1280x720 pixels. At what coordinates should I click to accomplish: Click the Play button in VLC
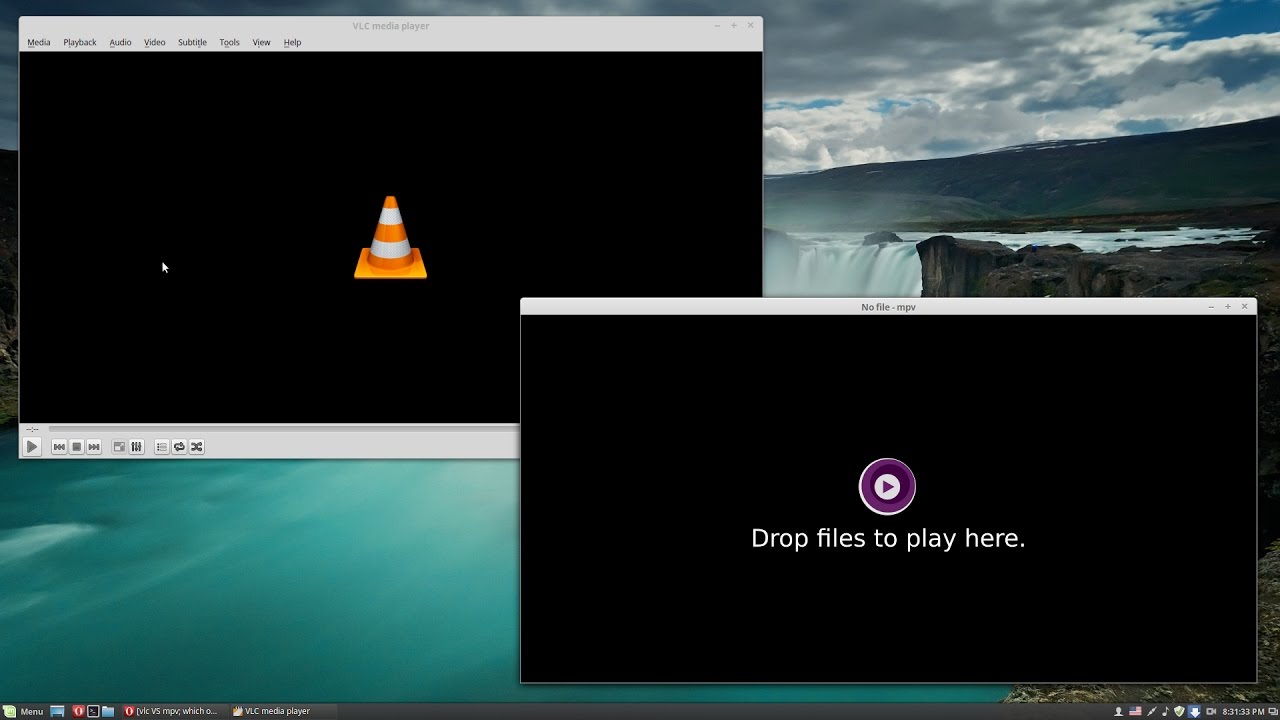click(x=32, y=447)
